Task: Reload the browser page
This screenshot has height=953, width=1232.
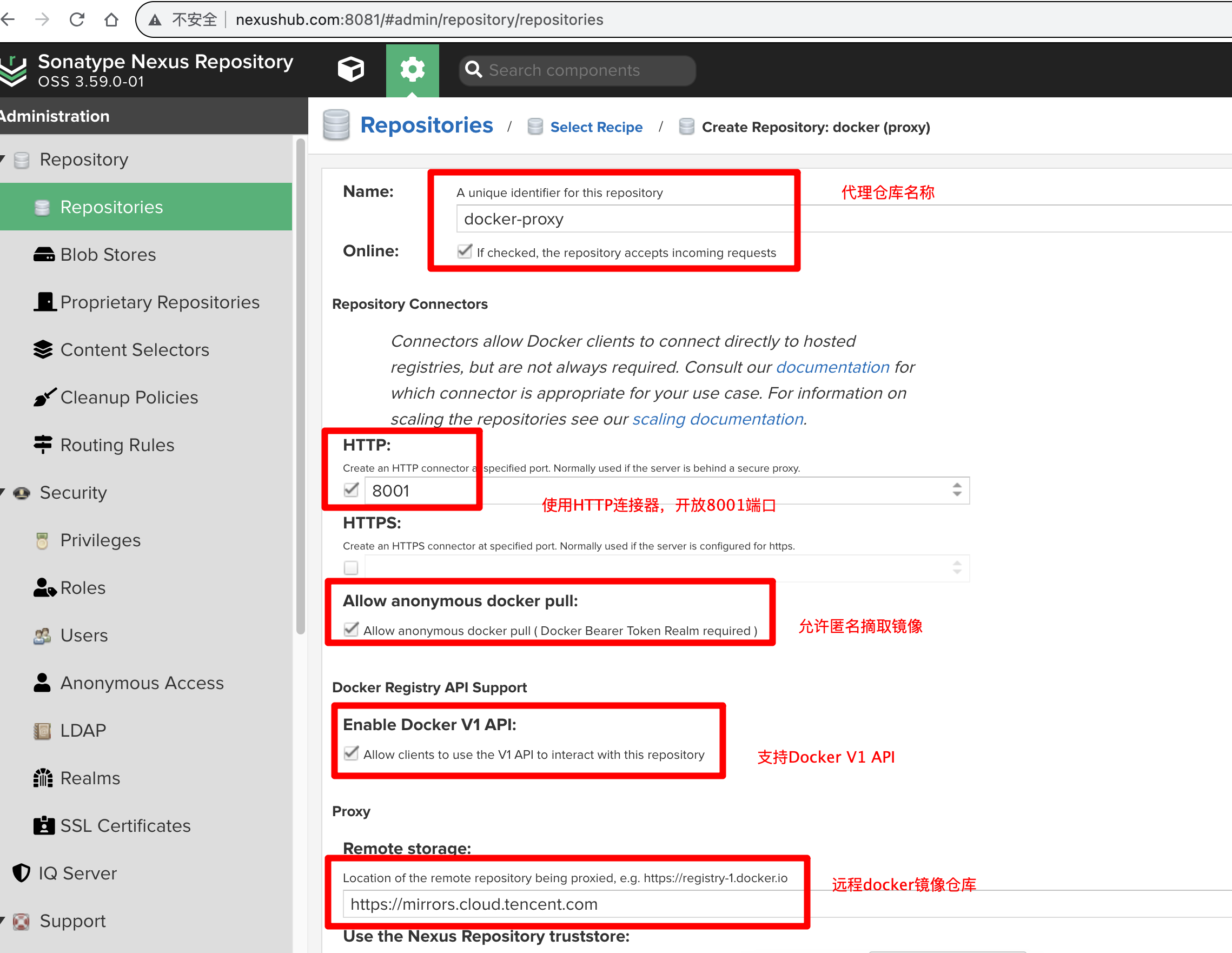Action: point(77,20)
